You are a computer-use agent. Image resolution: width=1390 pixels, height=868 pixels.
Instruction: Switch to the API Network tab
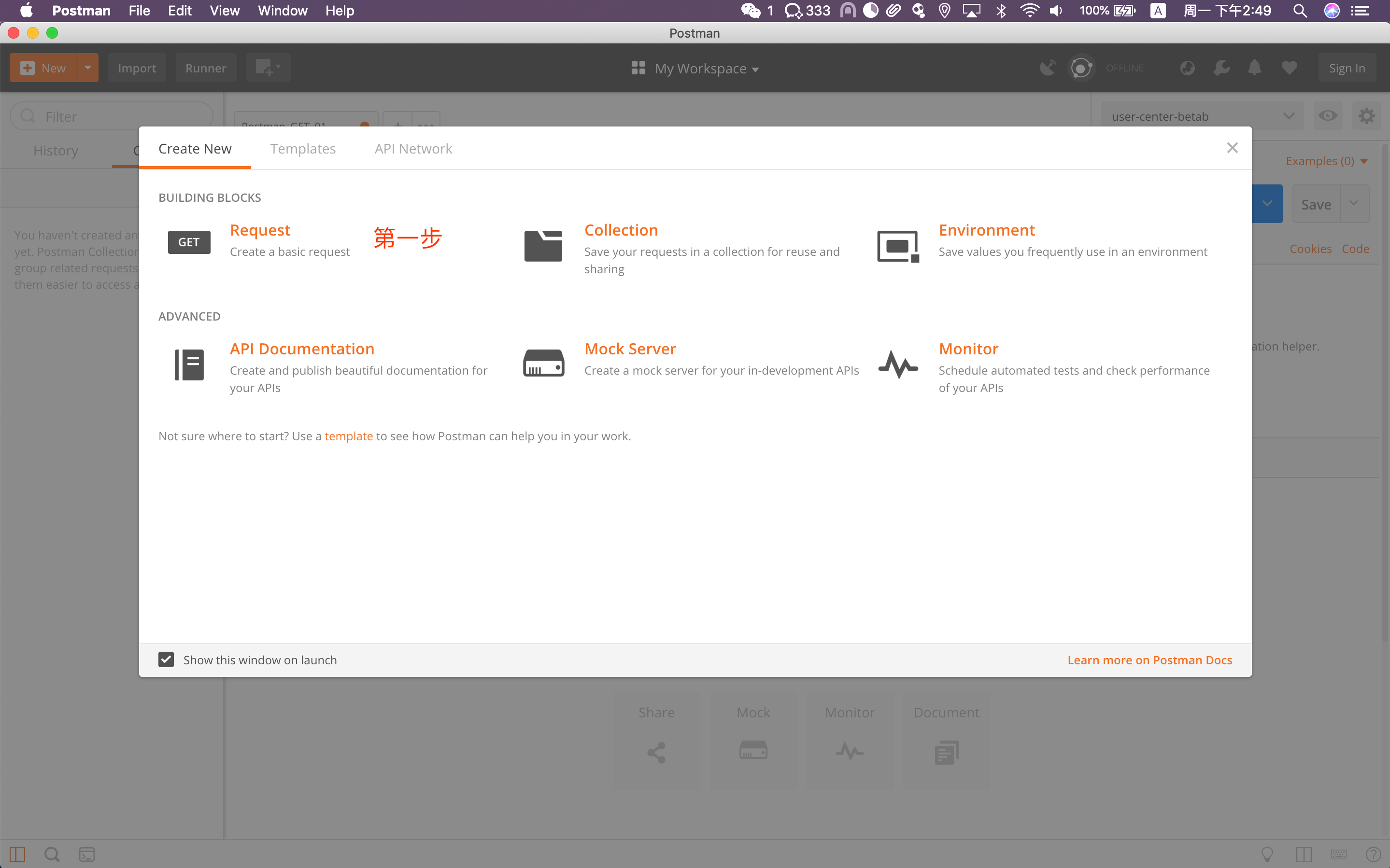click(x=413, y=149)
